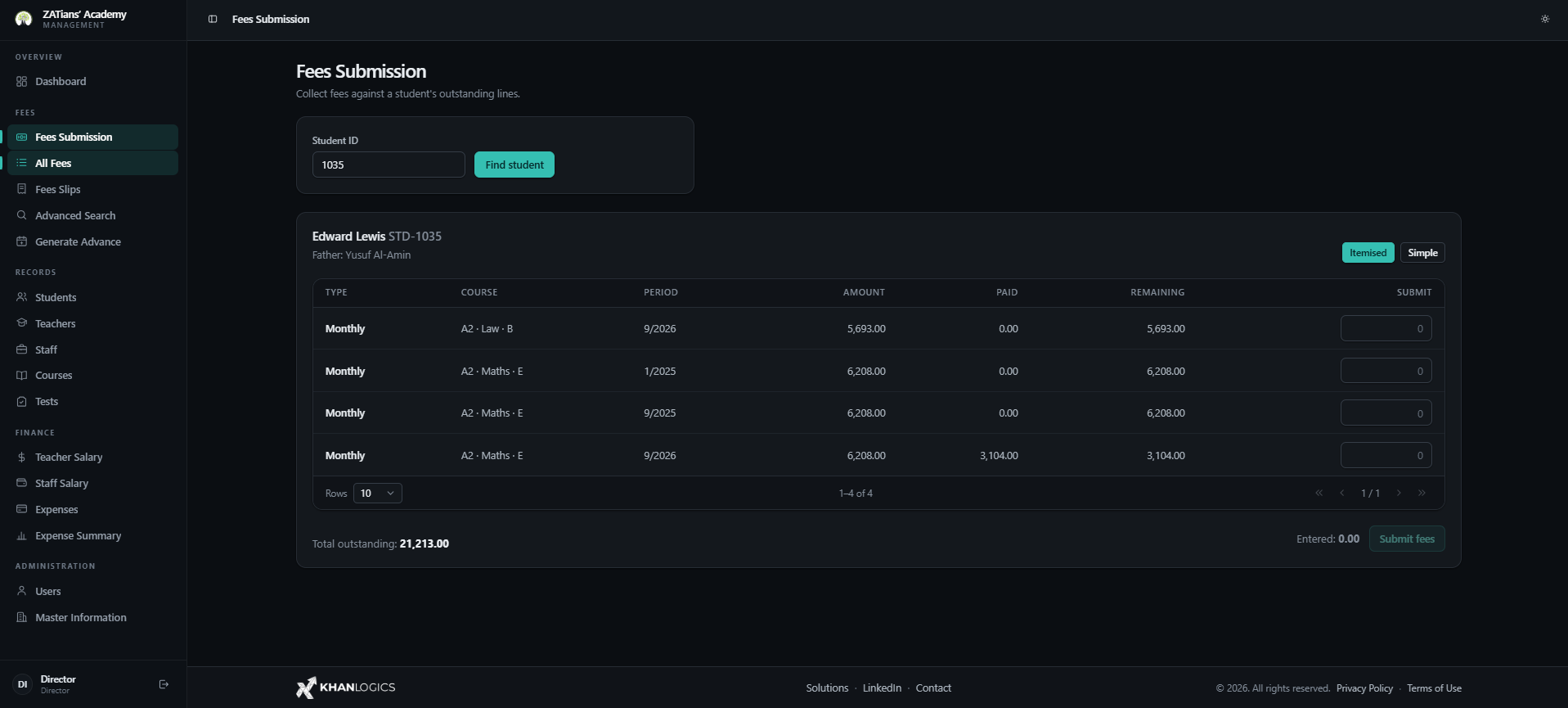
Task: Click submit amount field for Law 9/2026
Action: 1386,328
